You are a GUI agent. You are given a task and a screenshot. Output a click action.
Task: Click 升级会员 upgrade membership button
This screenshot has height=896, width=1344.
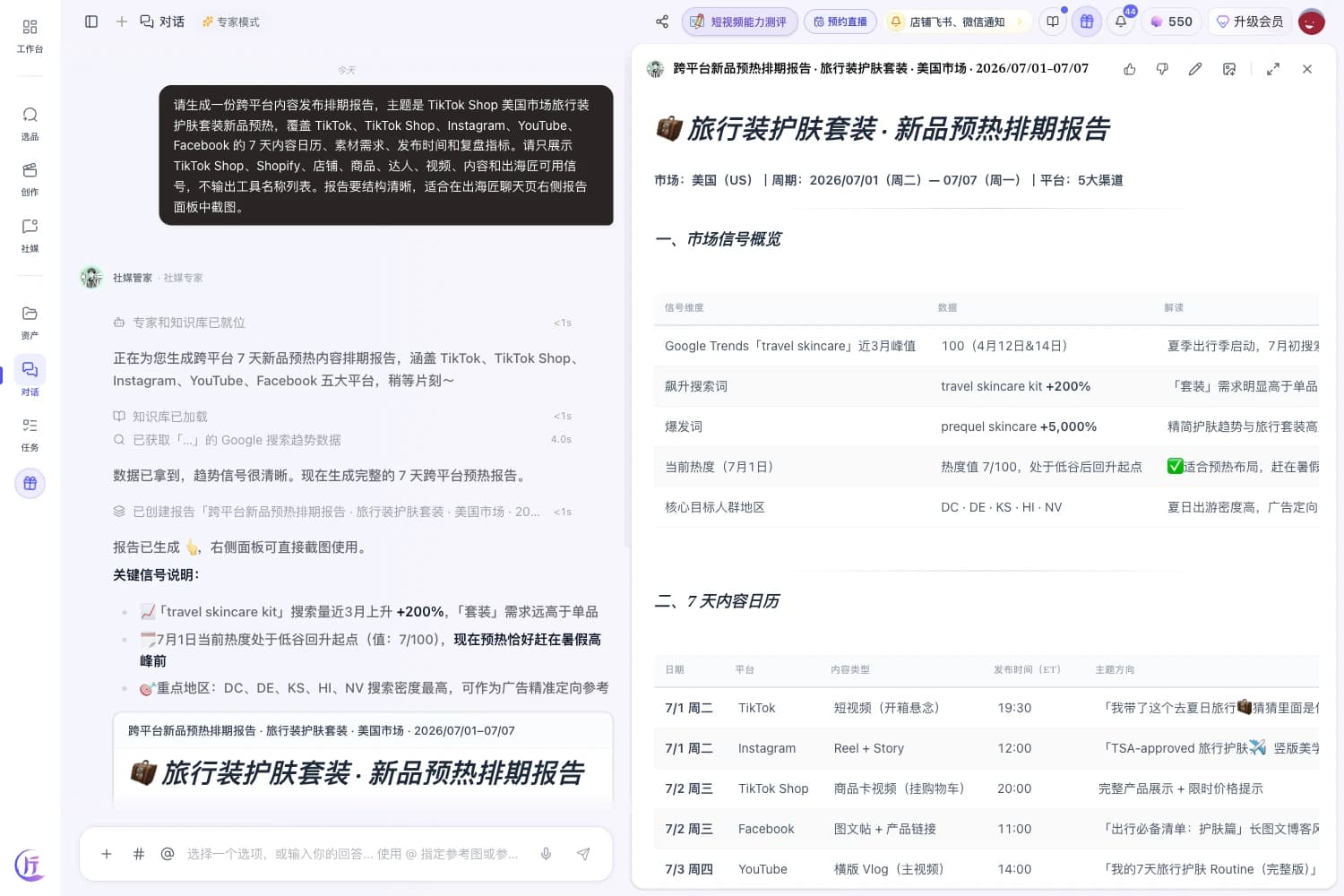[x=1249, y=22]
